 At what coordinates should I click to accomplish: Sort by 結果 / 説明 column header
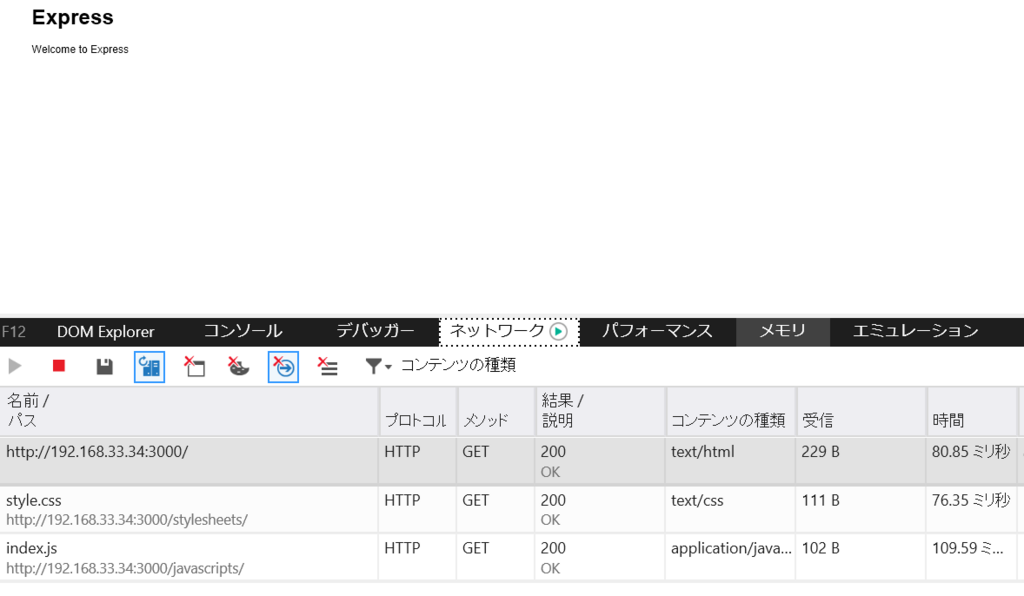click(x=600, y=411)
